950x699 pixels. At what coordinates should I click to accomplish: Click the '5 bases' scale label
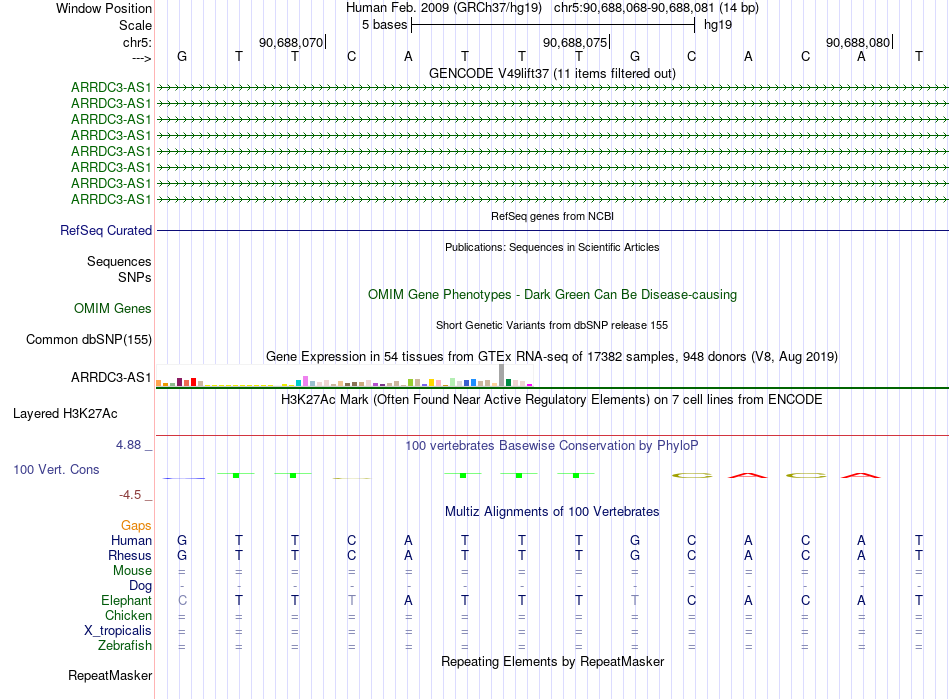tap(384, 25)
